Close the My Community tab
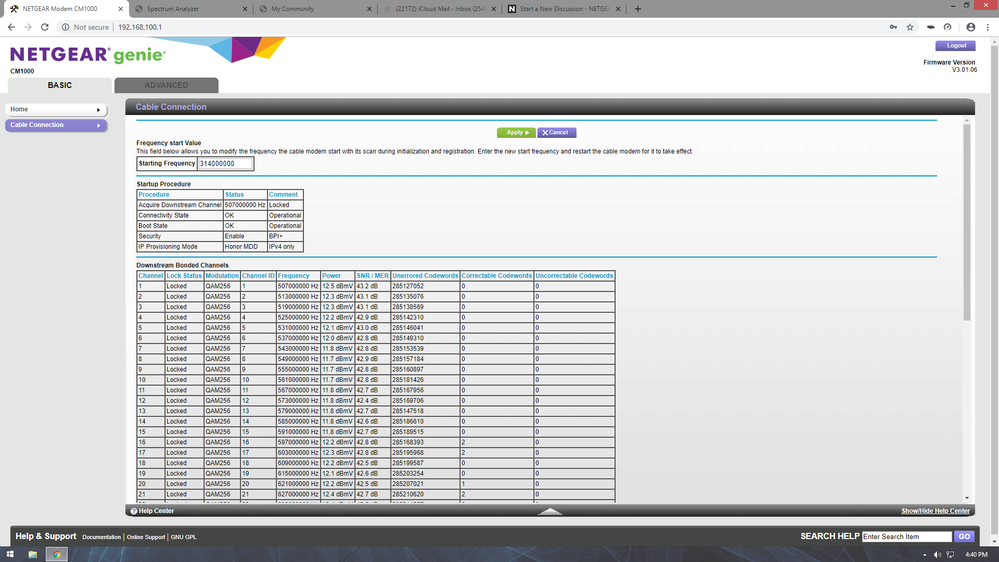This screenshot has width=999, height=562. pyautogui.click(x=370, y=9)
